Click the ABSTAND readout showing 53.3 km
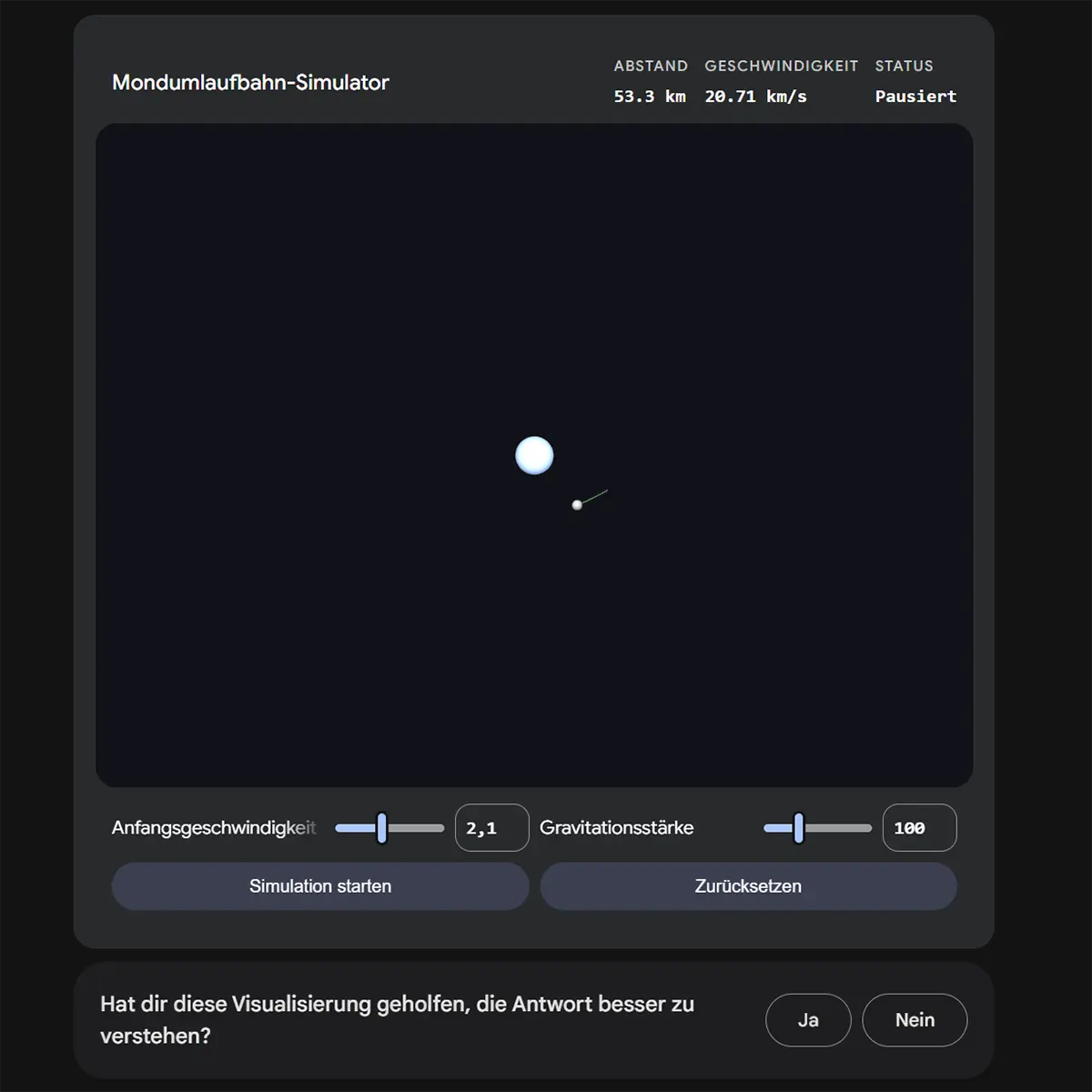Screen dimensions: 1092x1092 (650, 96)
